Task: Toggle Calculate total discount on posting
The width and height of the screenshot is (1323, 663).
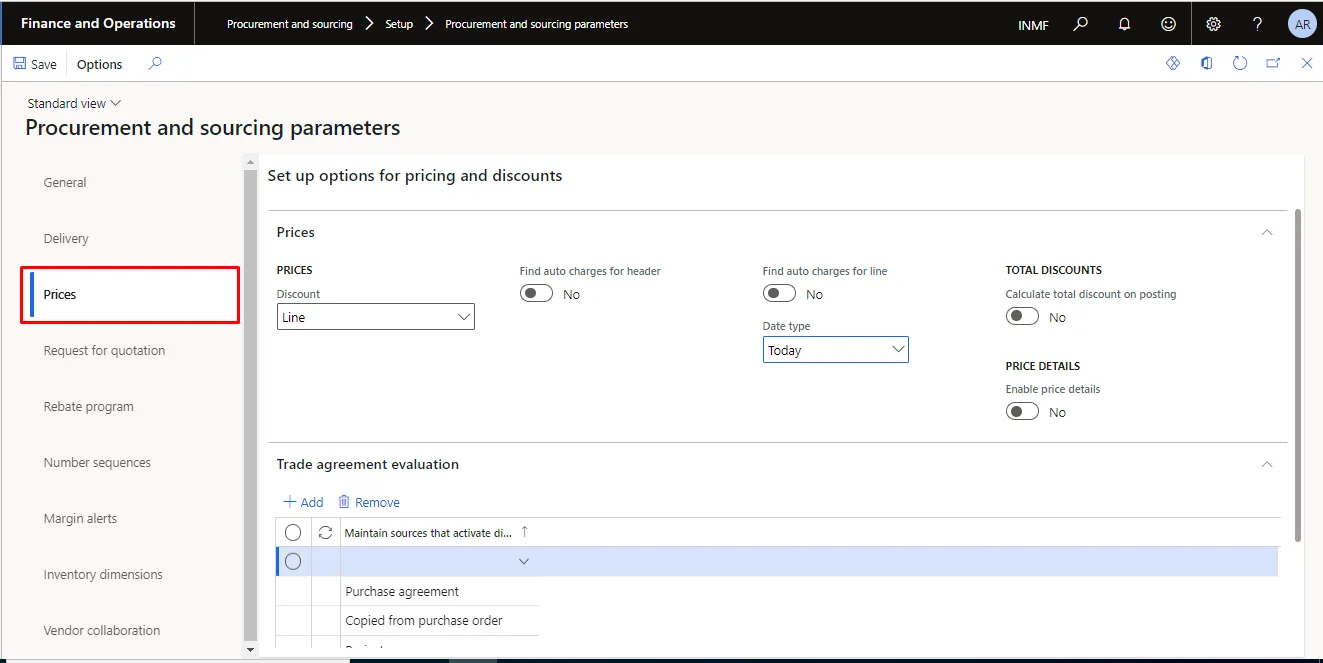Action: pos(1022,317)
